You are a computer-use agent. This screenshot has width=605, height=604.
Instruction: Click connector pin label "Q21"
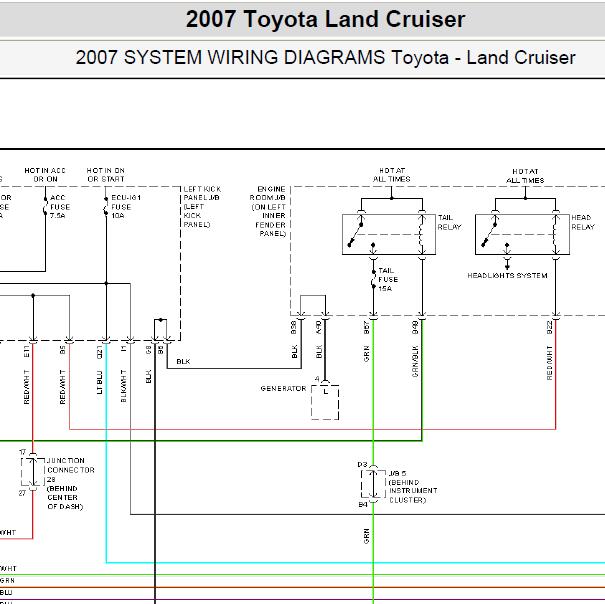[100, 352]
